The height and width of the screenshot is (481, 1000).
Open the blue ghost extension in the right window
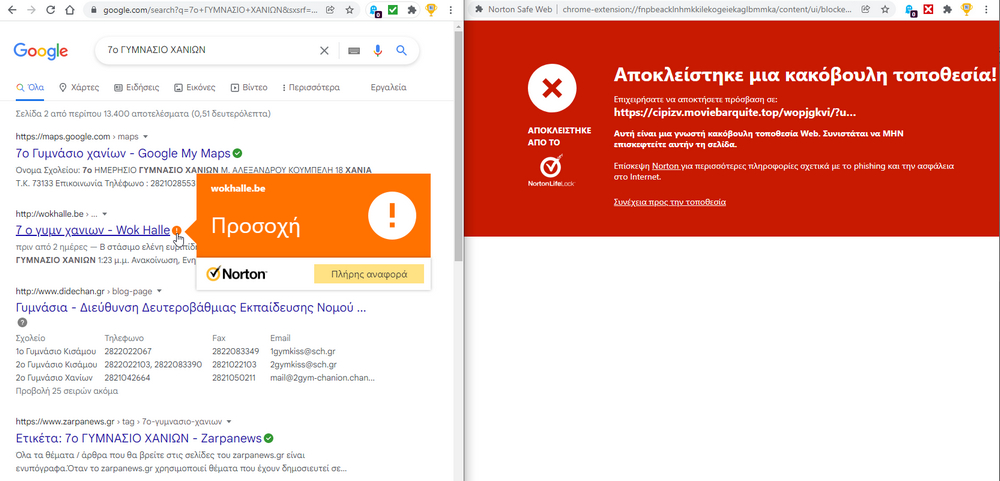click(x=911, y=10)
